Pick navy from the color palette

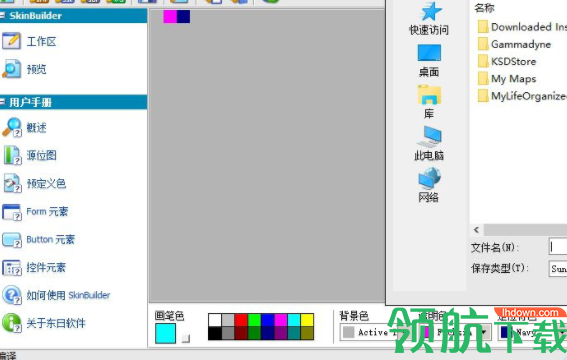pos(267,333)
